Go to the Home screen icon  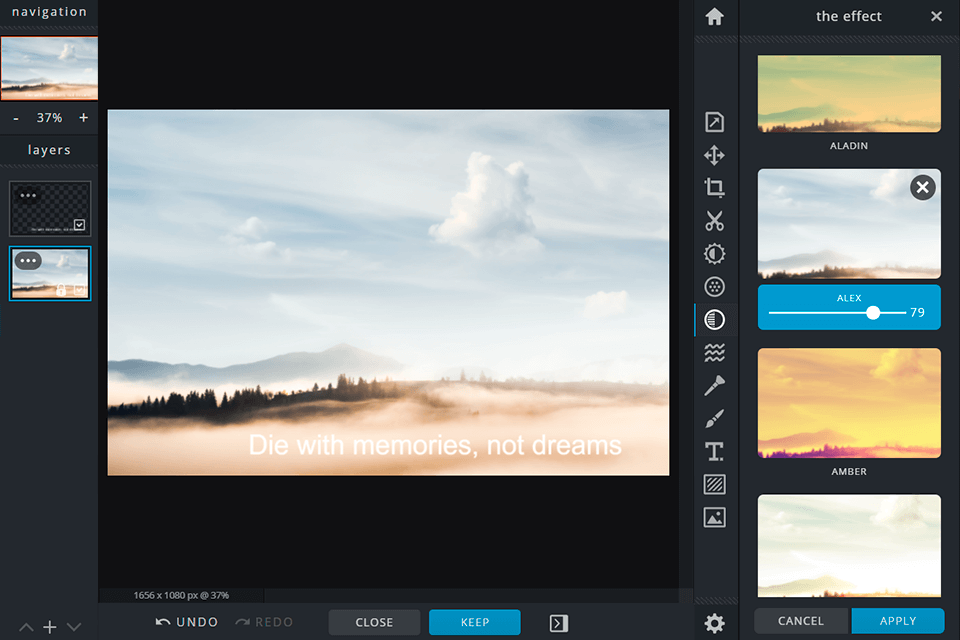(714, 17)
